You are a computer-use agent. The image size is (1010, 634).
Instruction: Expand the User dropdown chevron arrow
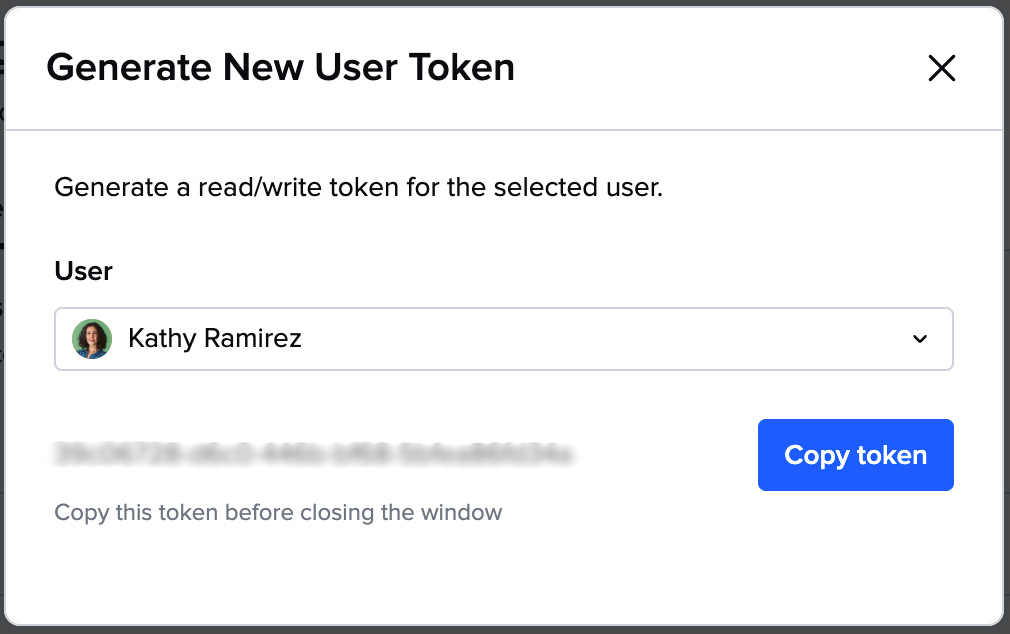[x=920, y=339]
